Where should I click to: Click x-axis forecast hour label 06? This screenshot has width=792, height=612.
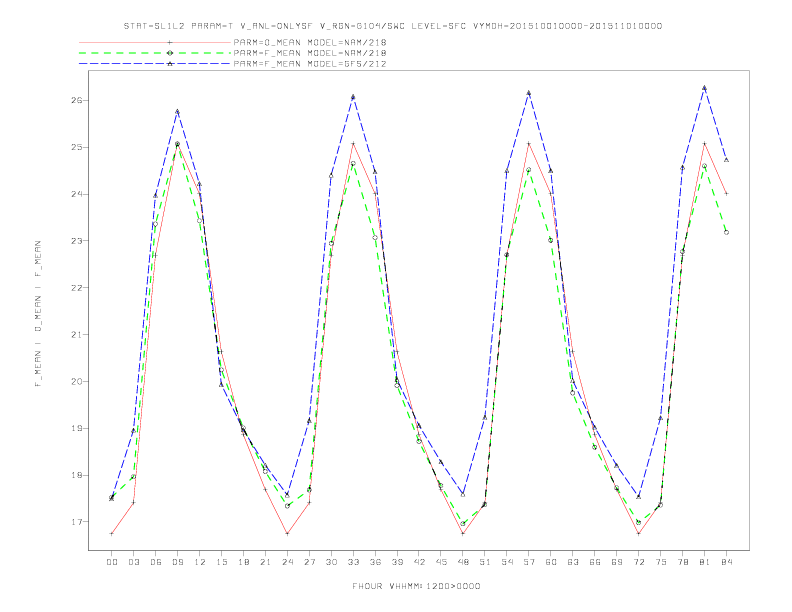[x=156, y=562]
